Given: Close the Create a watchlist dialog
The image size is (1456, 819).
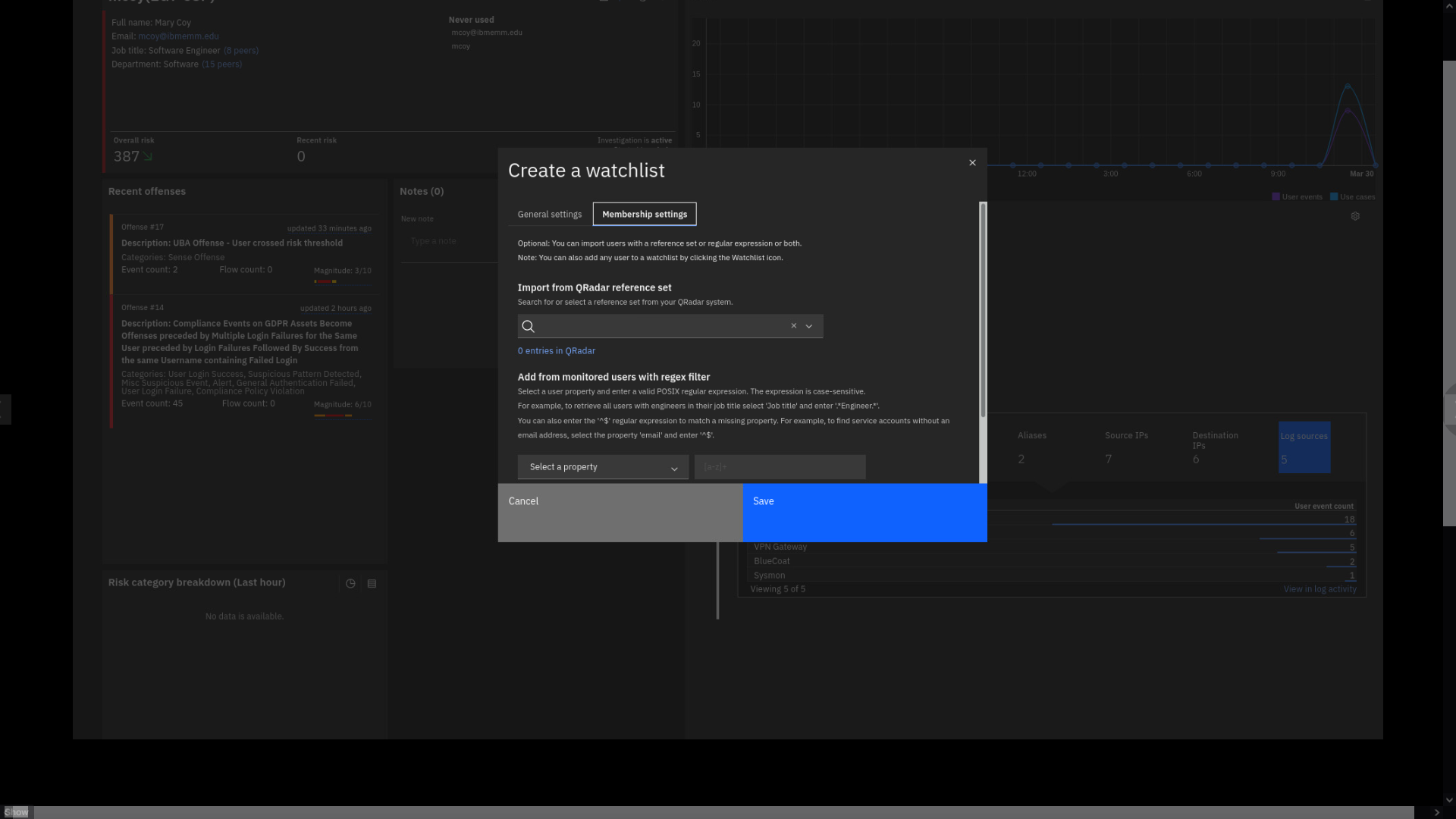Looking at the screenshot, I should [x=972, y=163].
